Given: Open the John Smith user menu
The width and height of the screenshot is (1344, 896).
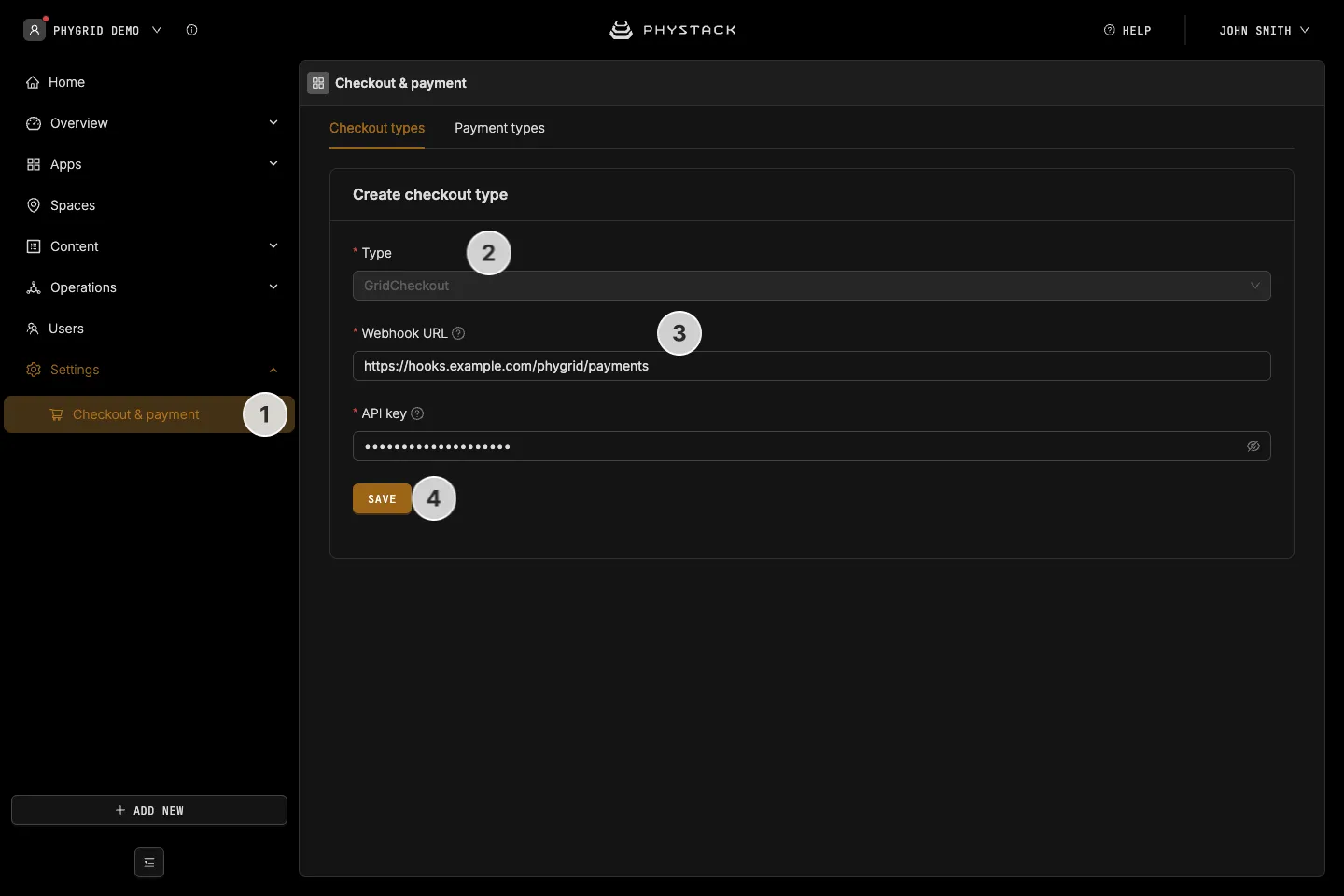Looking at the screenshot, I should [1264, 30].
